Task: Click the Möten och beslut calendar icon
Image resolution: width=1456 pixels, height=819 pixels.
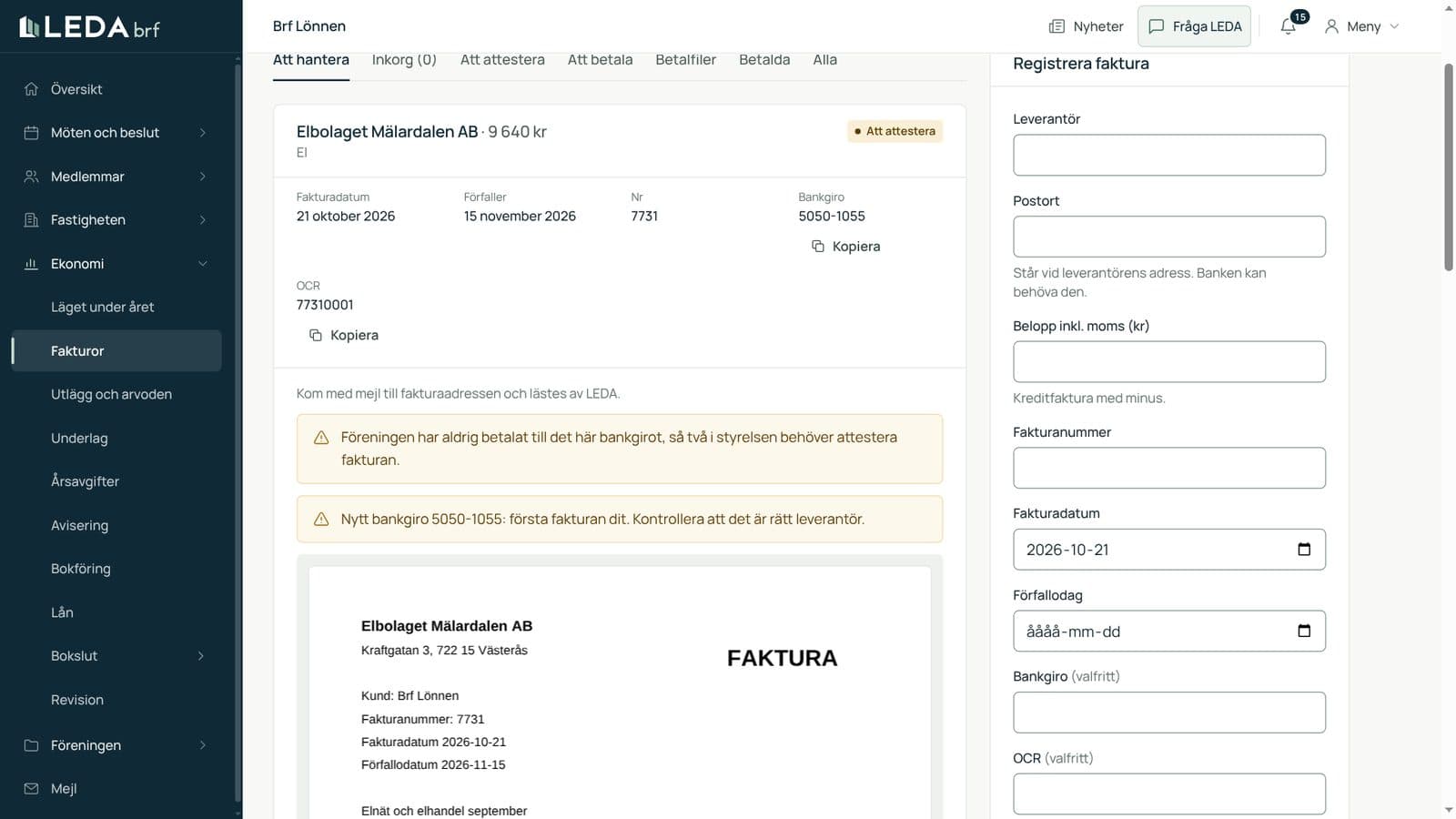Action: coord(31,133)
